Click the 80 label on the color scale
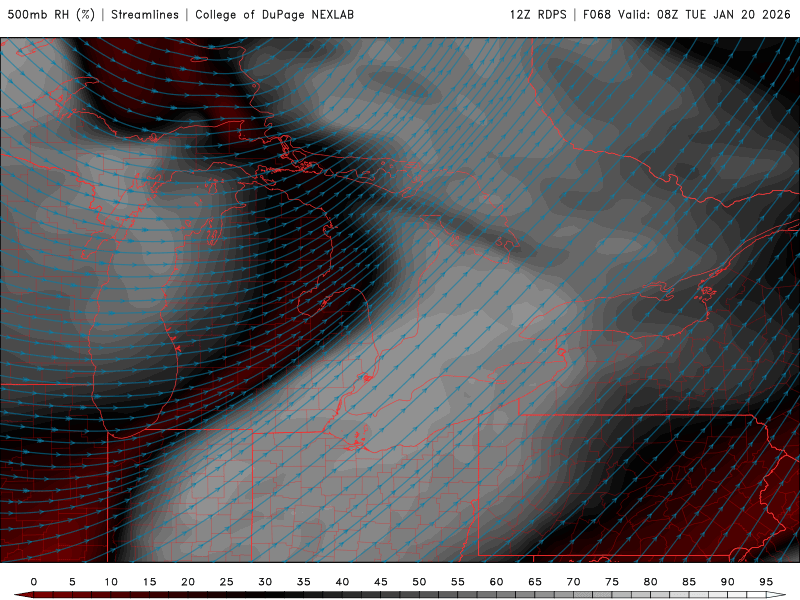Image resolution: width=800 pixels, height=600 pixels. [x=651, y=582]
